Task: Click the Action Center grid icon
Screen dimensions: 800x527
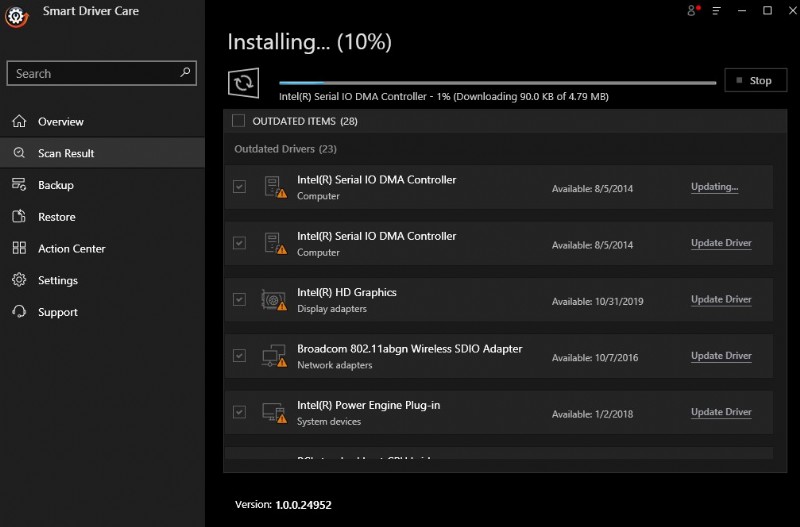Action: pos(19,248)
